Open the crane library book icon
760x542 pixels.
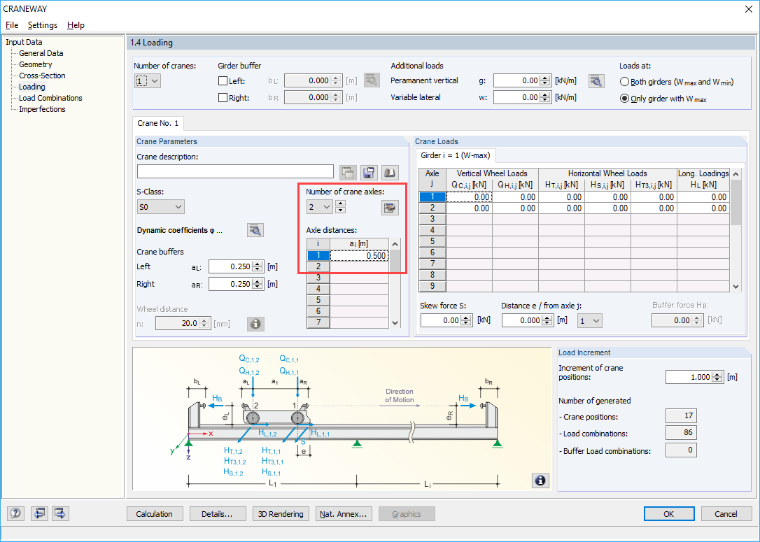click(390, 172)
